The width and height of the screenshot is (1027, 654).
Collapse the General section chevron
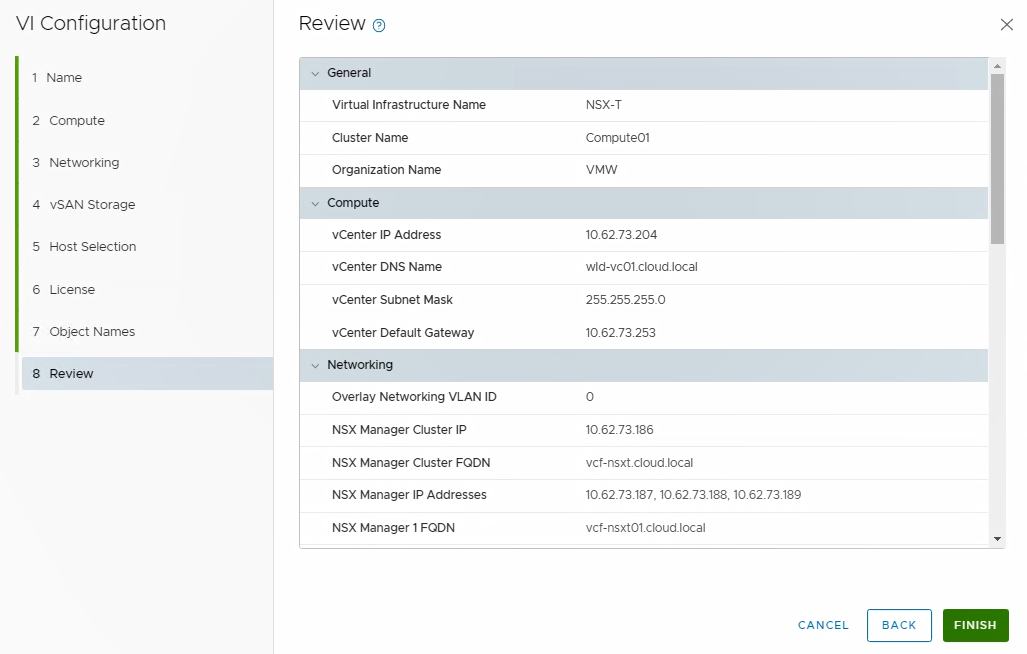(x=315, y=73)
